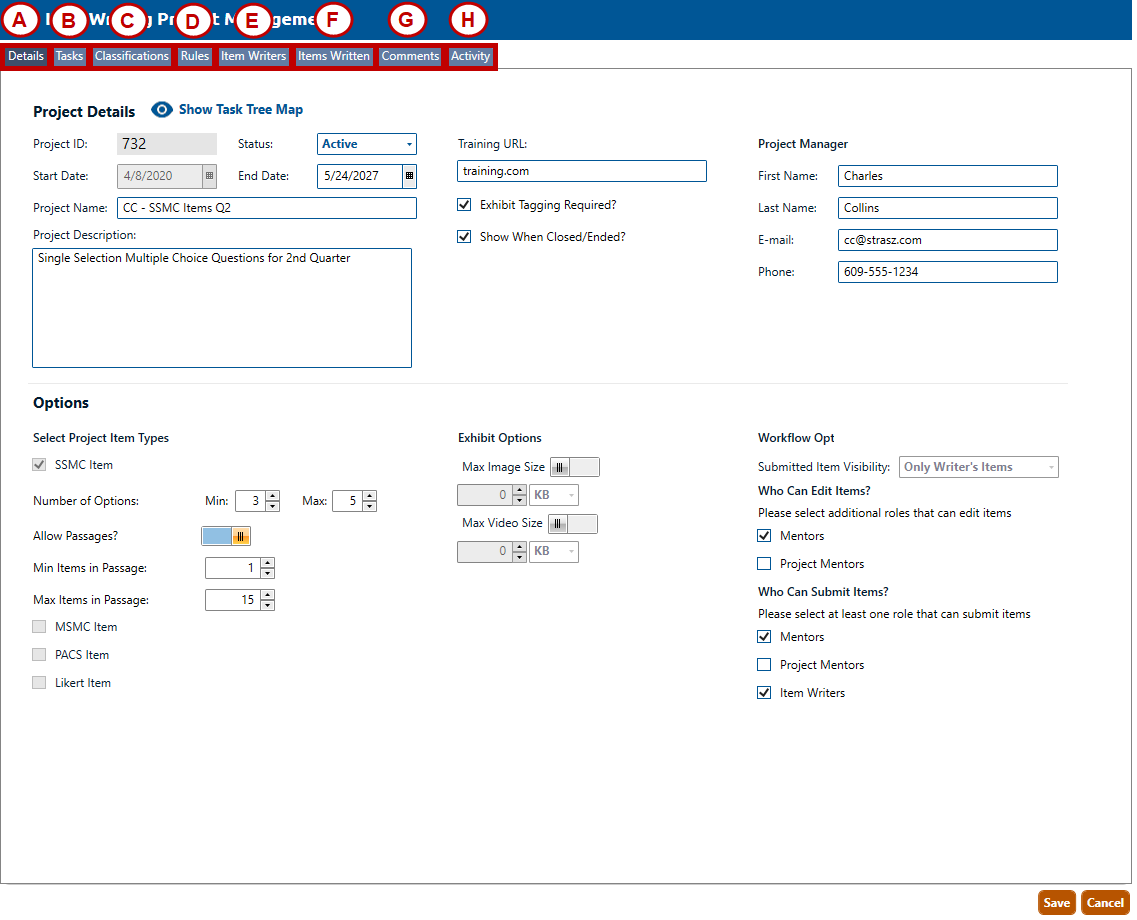Viewport: 1137px width, 920px height.
Task: Click into the Project Name field
Action: (x=266, y=208)
